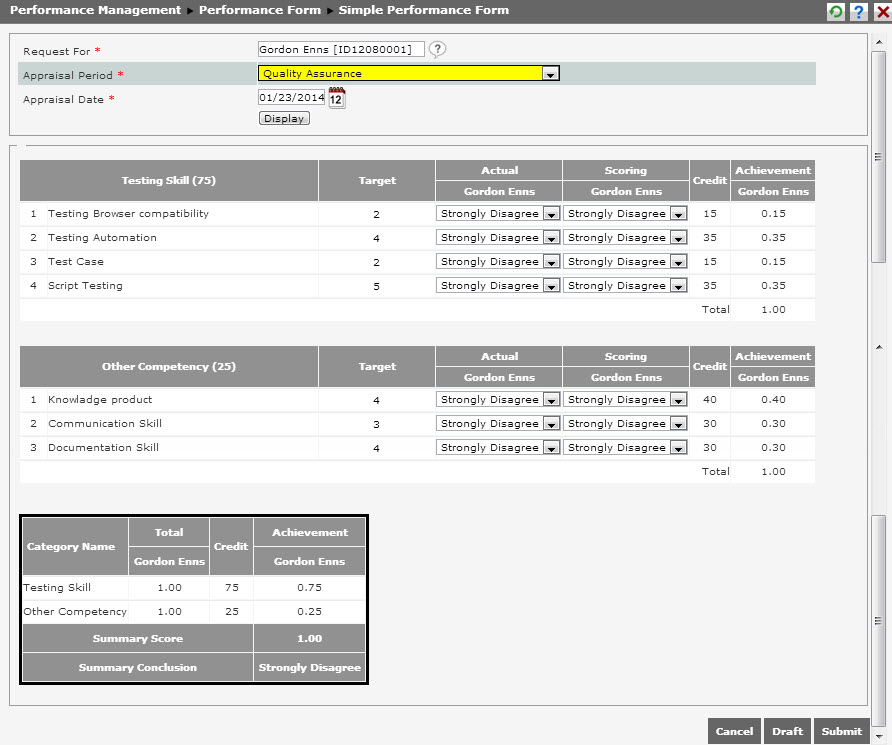Screen dimensions: 892x745
Task: Open the Appraisal Date calendar picker icon
Action: point(336,98)
